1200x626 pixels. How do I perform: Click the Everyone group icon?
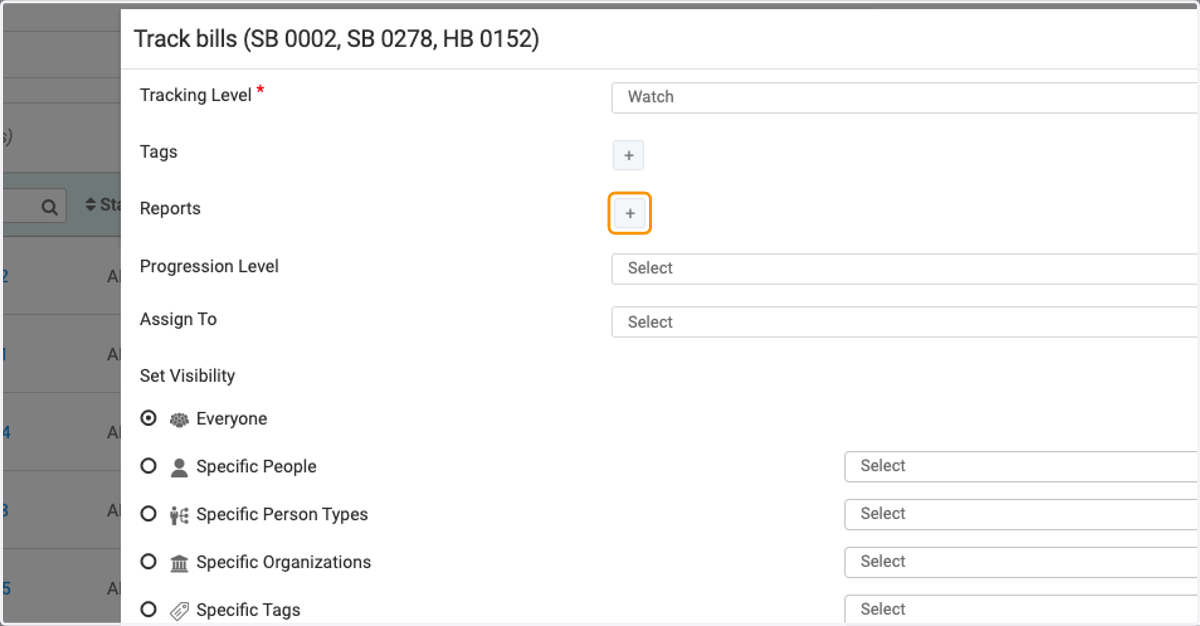(x=179, y=420)
